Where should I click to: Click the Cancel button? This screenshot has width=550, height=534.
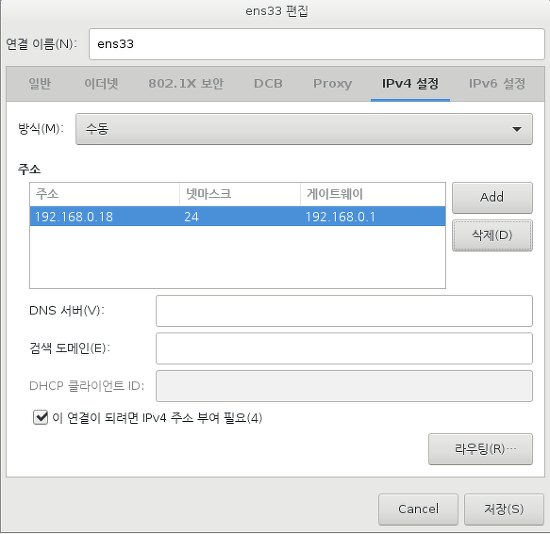coord(418,509)
